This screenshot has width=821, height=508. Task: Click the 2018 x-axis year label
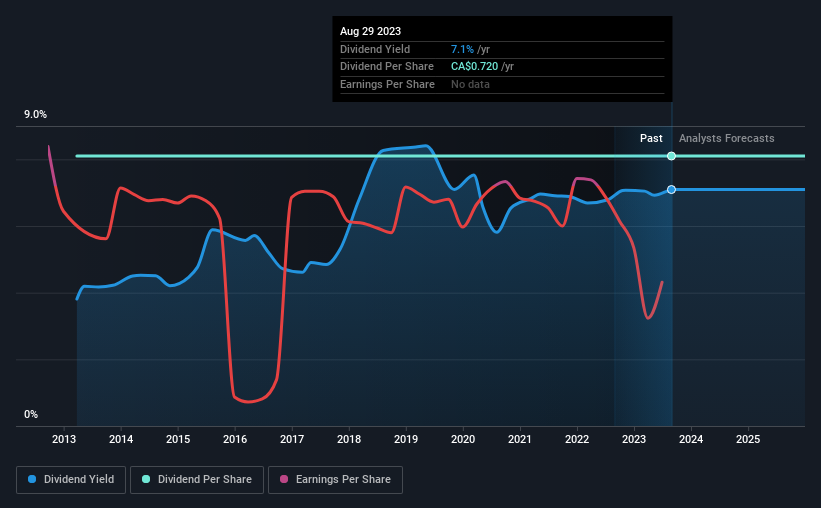point(349,439)
